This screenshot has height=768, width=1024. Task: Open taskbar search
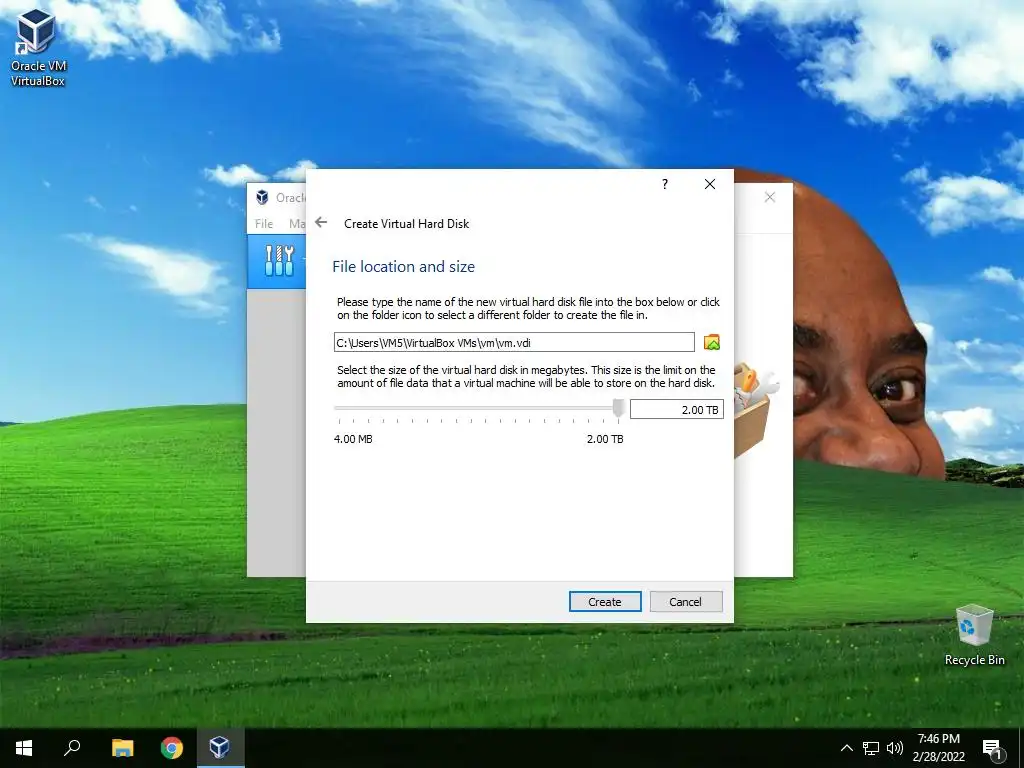tap(72, 748)
